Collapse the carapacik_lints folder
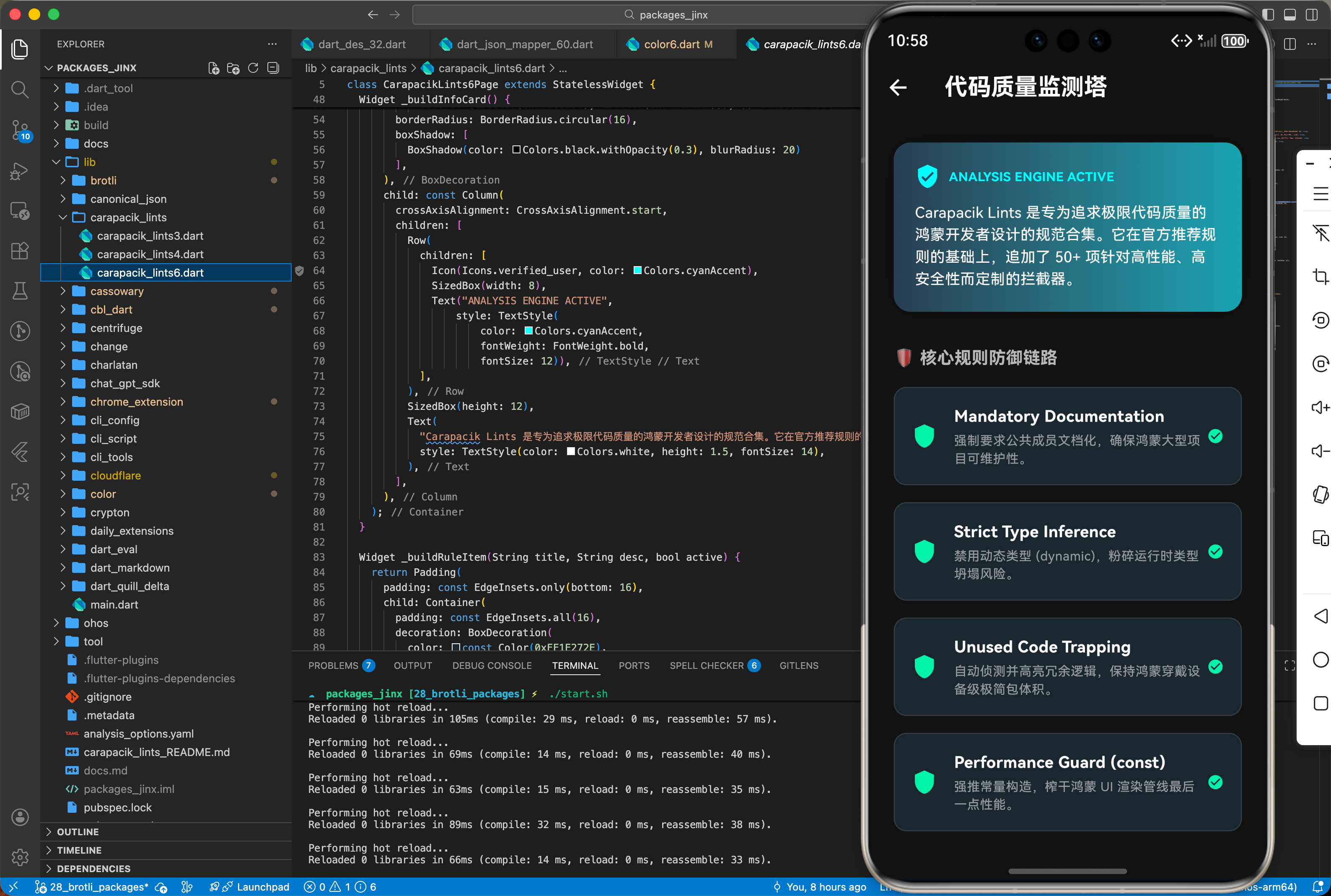Screen dimensions: 1331x896 tap(128, 218)
